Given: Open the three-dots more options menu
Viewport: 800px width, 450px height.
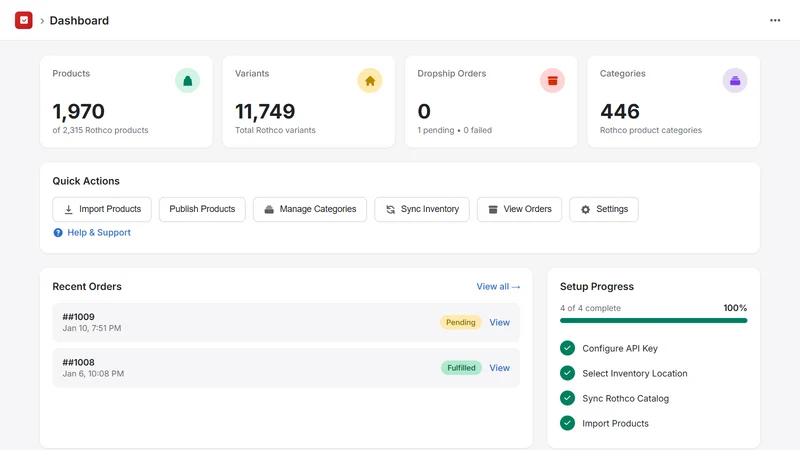Looking at the screenshot, I should pos(775,20).
